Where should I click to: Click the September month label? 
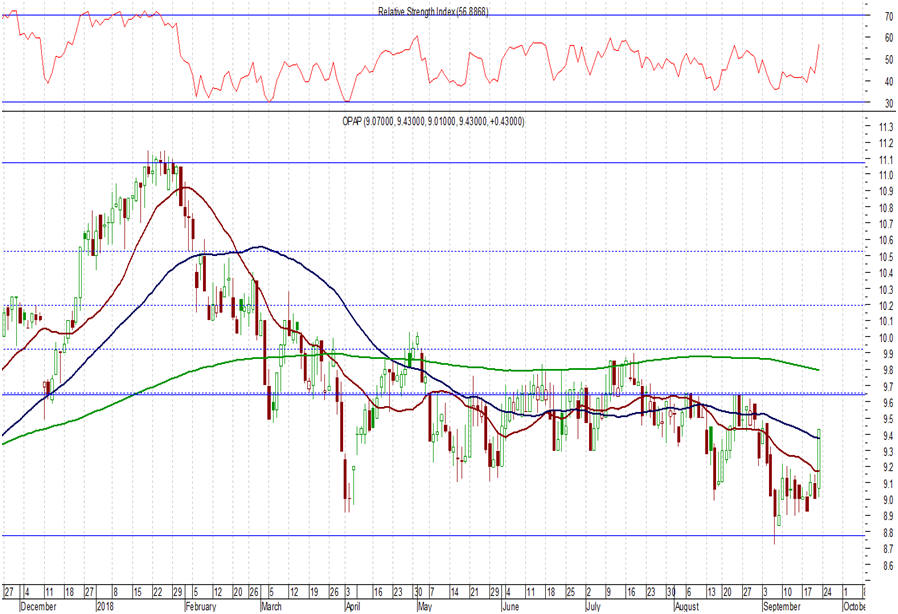(782, 607)
